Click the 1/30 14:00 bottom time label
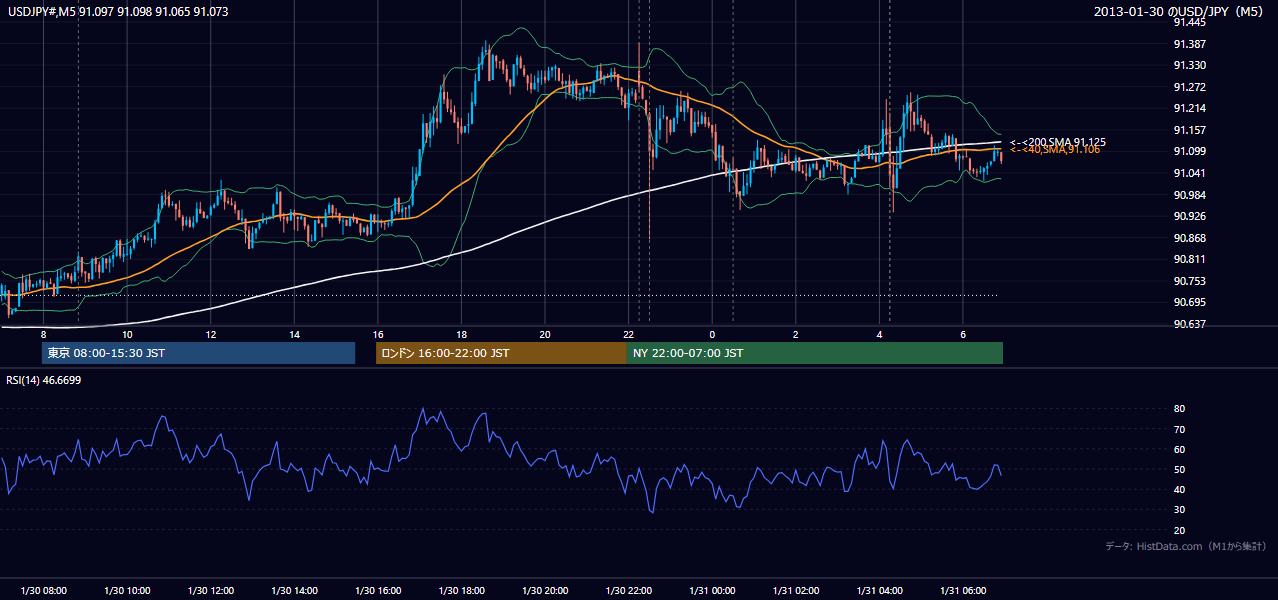The image size is (1278, 600). coord(294,591)
